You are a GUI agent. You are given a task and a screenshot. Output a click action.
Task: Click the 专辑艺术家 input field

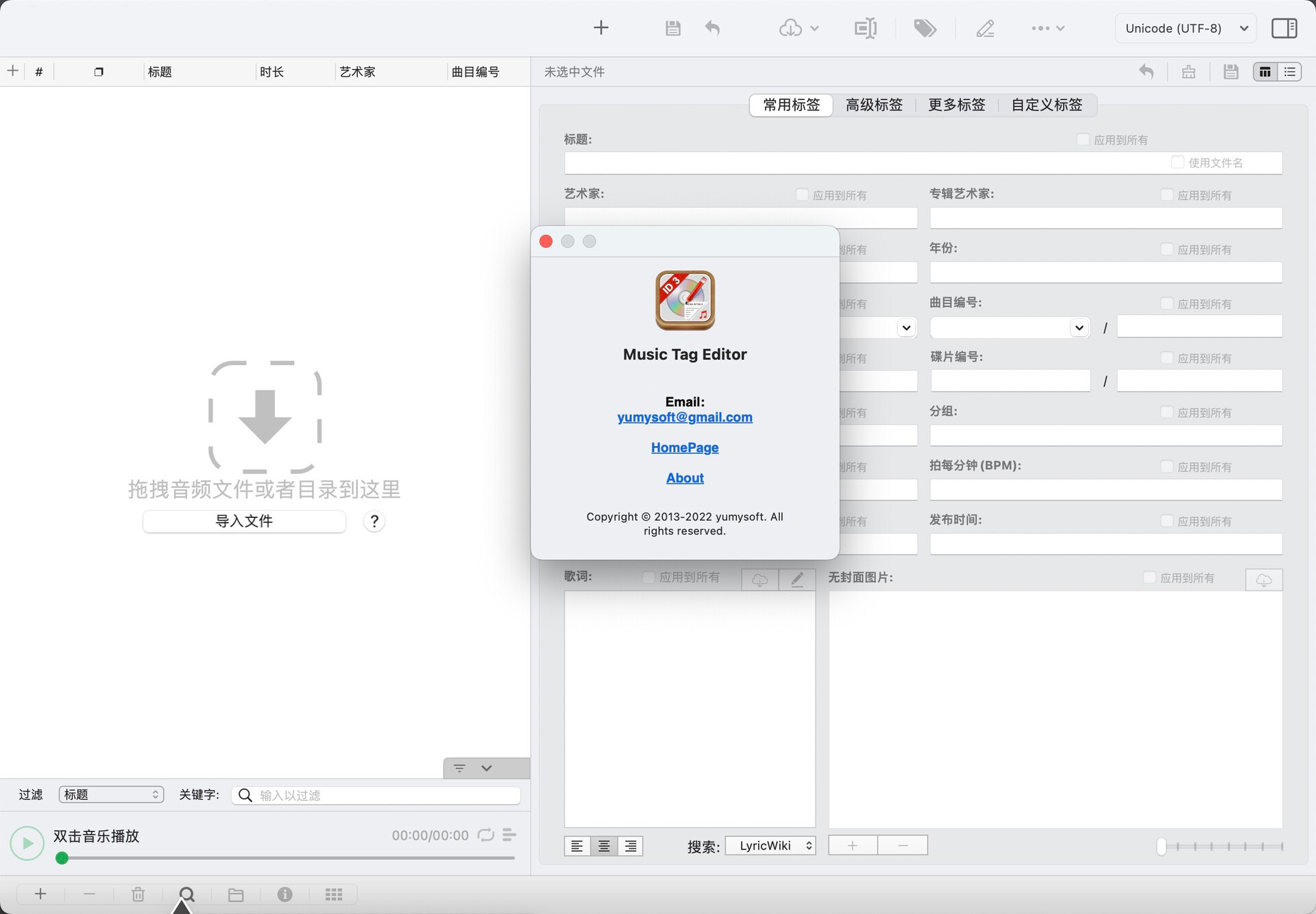pyautogui.click(x=1106, y=217)
